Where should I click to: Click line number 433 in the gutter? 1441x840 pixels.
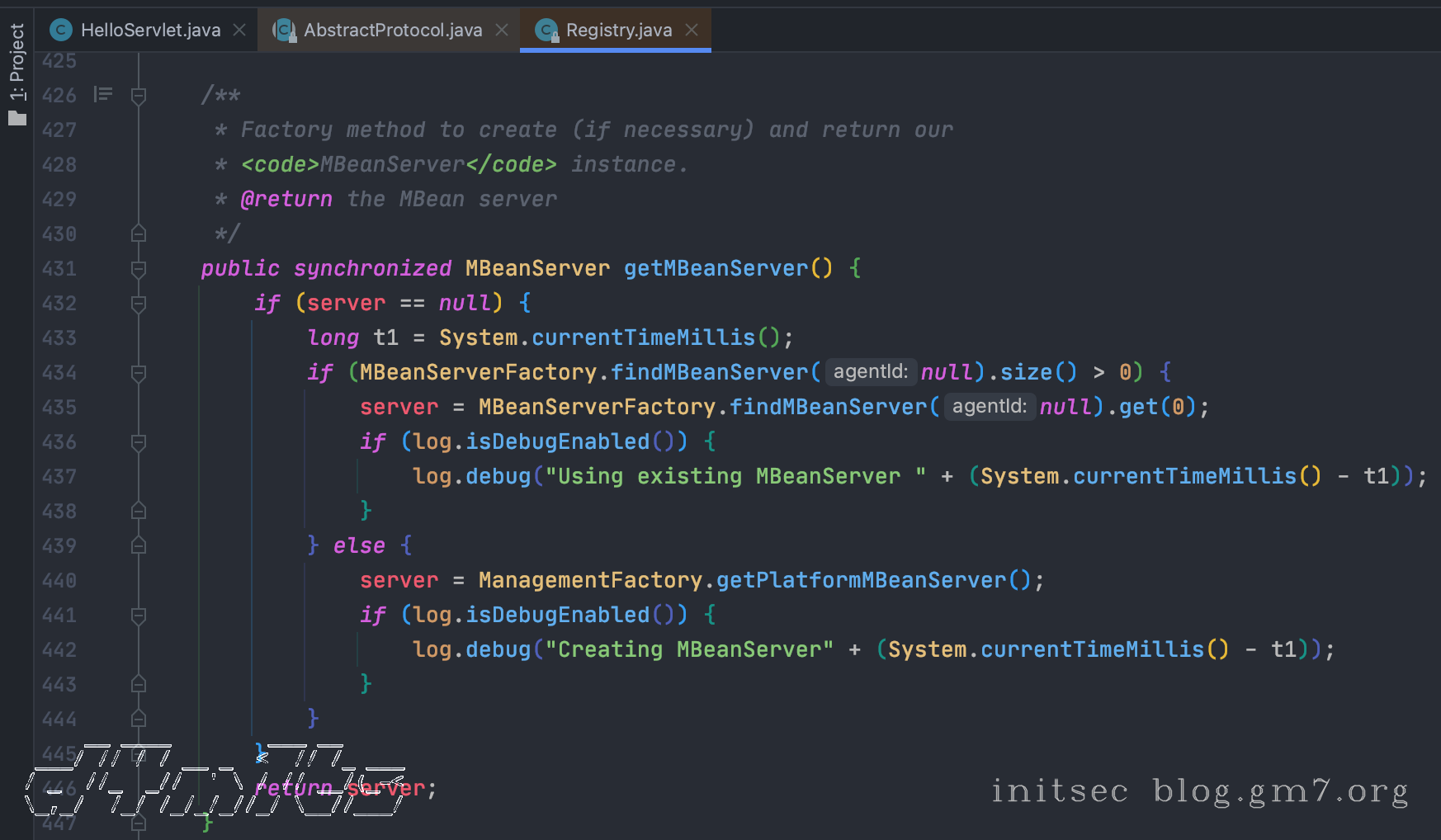point(59,338)
